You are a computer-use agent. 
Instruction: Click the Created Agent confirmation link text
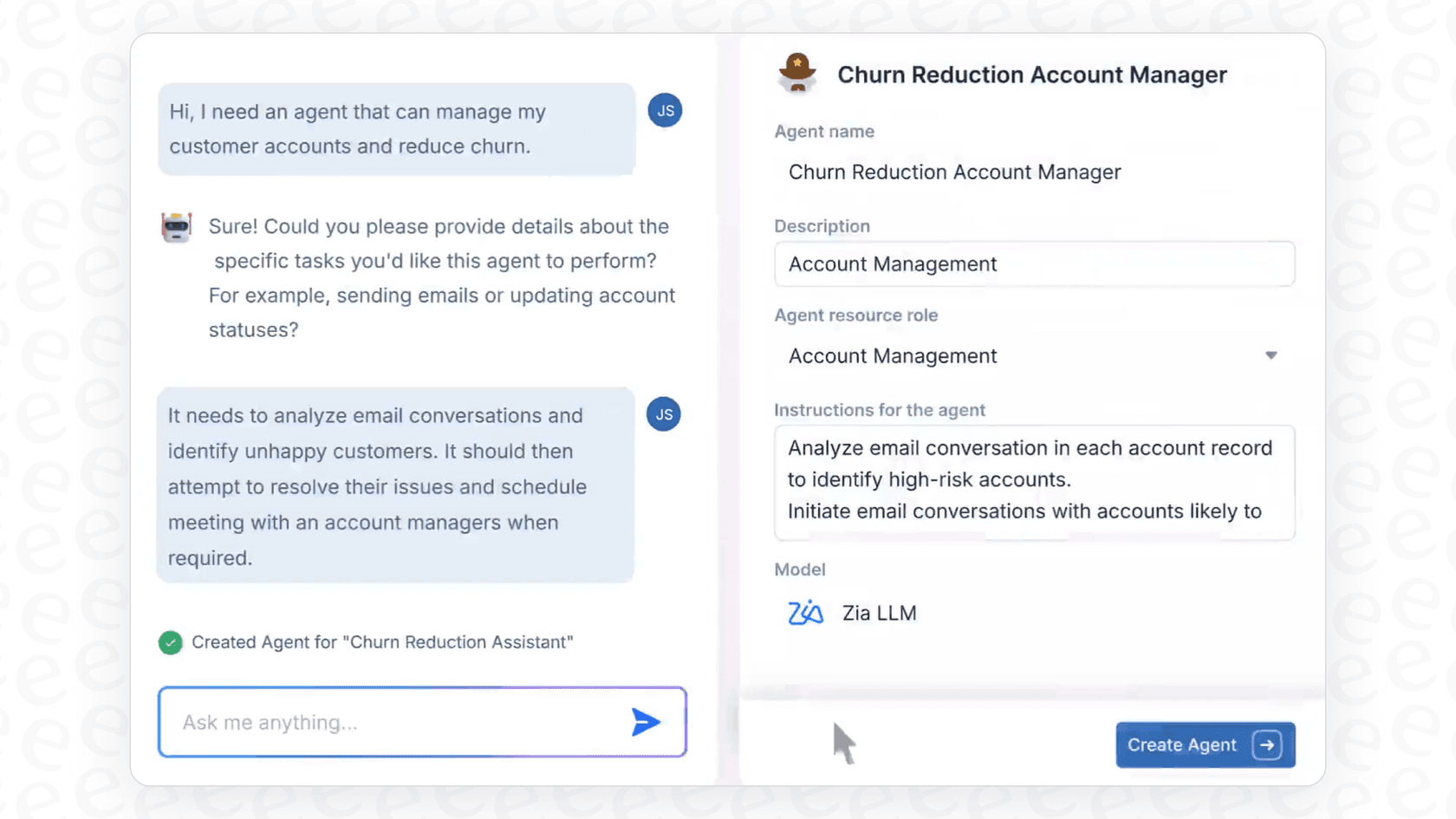[383, 642]
